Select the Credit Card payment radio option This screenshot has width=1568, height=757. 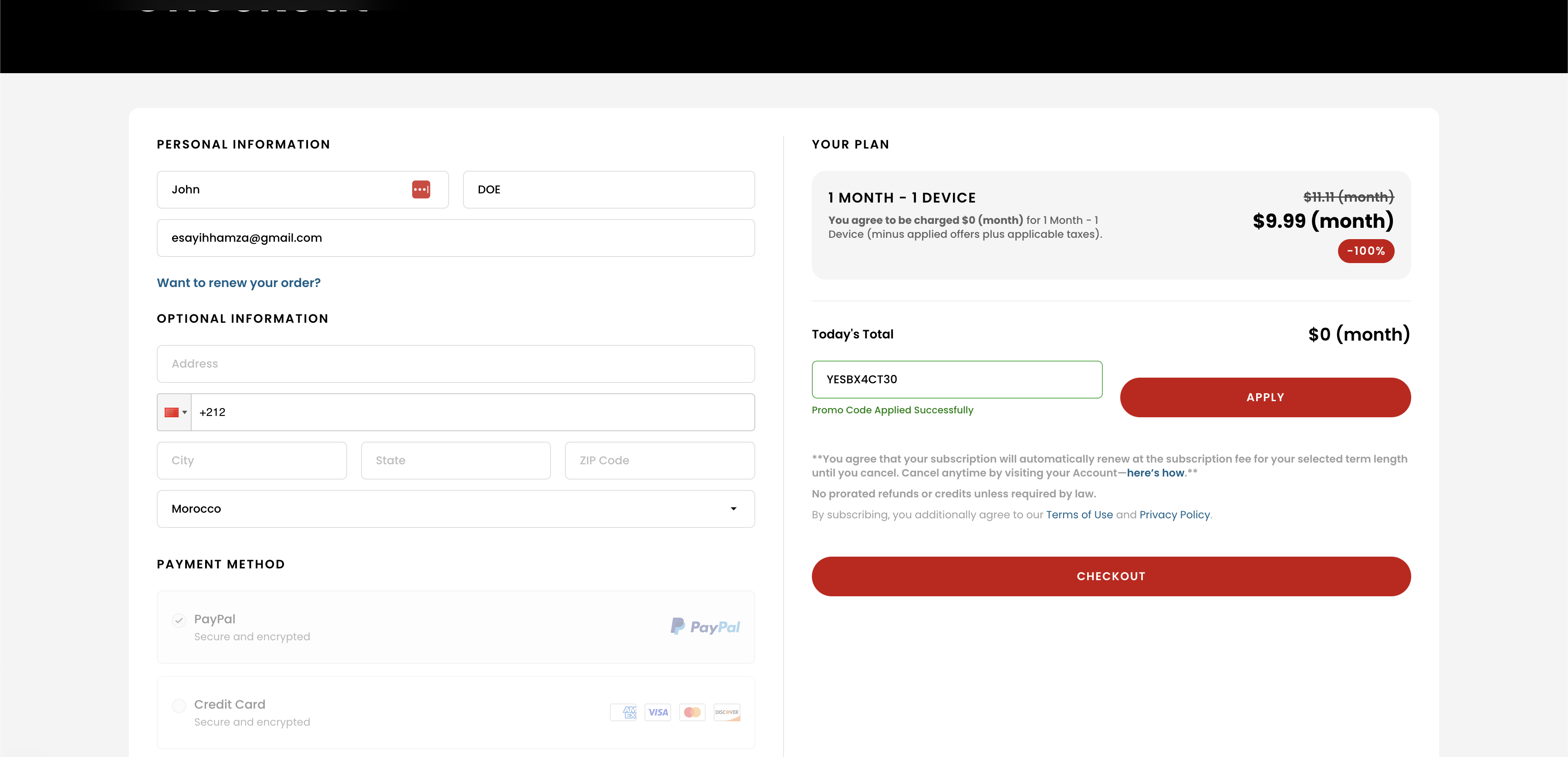[x=178, y=706]
